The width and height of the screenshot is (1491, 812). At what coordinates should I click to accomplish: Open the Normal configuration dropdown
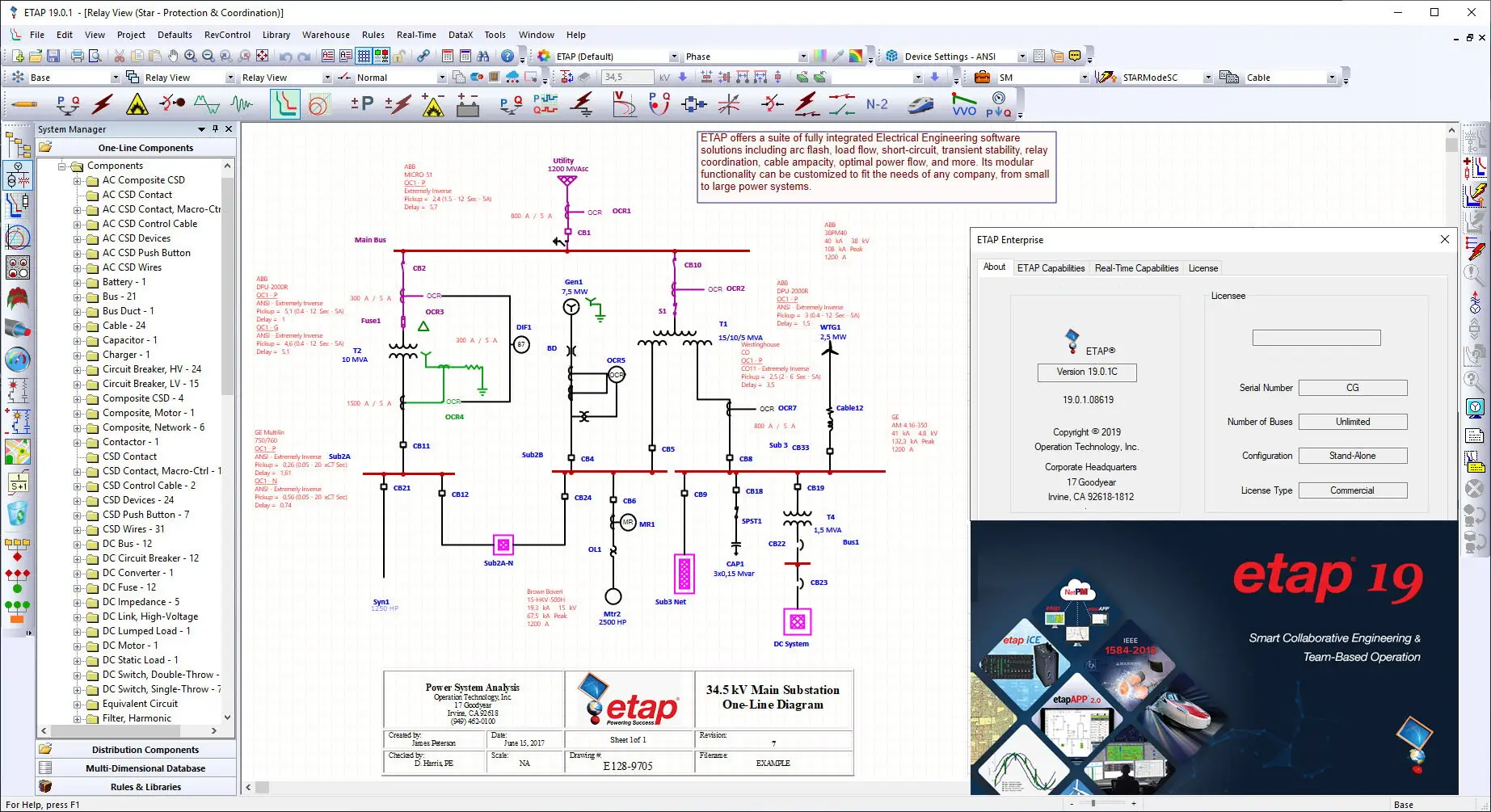coord(441,78)
